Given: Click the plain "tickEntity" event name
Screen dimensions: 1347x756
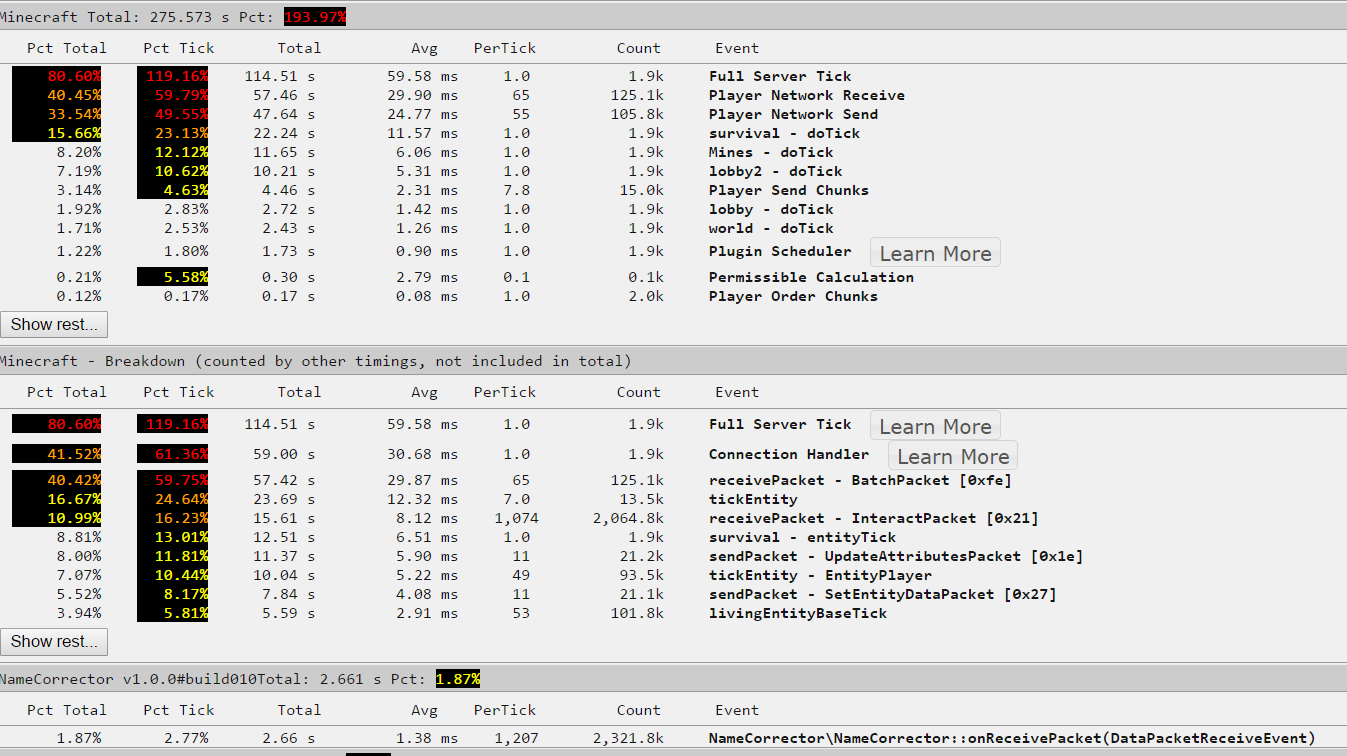Looking at the screenshot, I should [753, 499].
